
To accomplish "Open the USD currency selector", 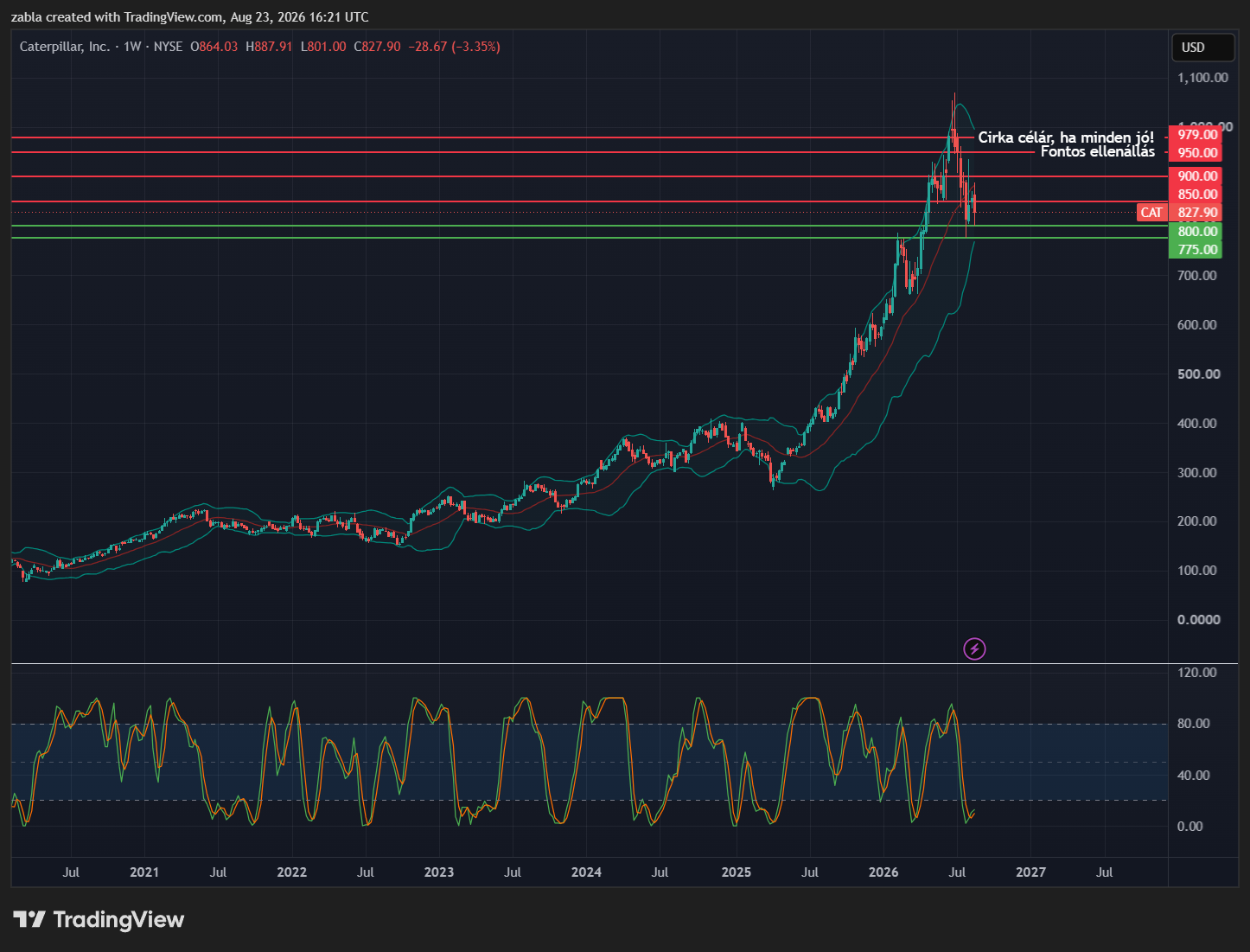I will click(x=1202, y=48).
